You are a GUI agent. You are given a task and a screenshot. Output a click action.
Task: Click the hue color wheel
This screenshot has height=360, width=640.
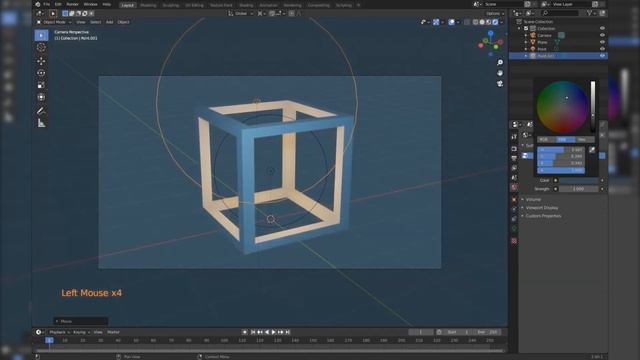pos(562,107)
